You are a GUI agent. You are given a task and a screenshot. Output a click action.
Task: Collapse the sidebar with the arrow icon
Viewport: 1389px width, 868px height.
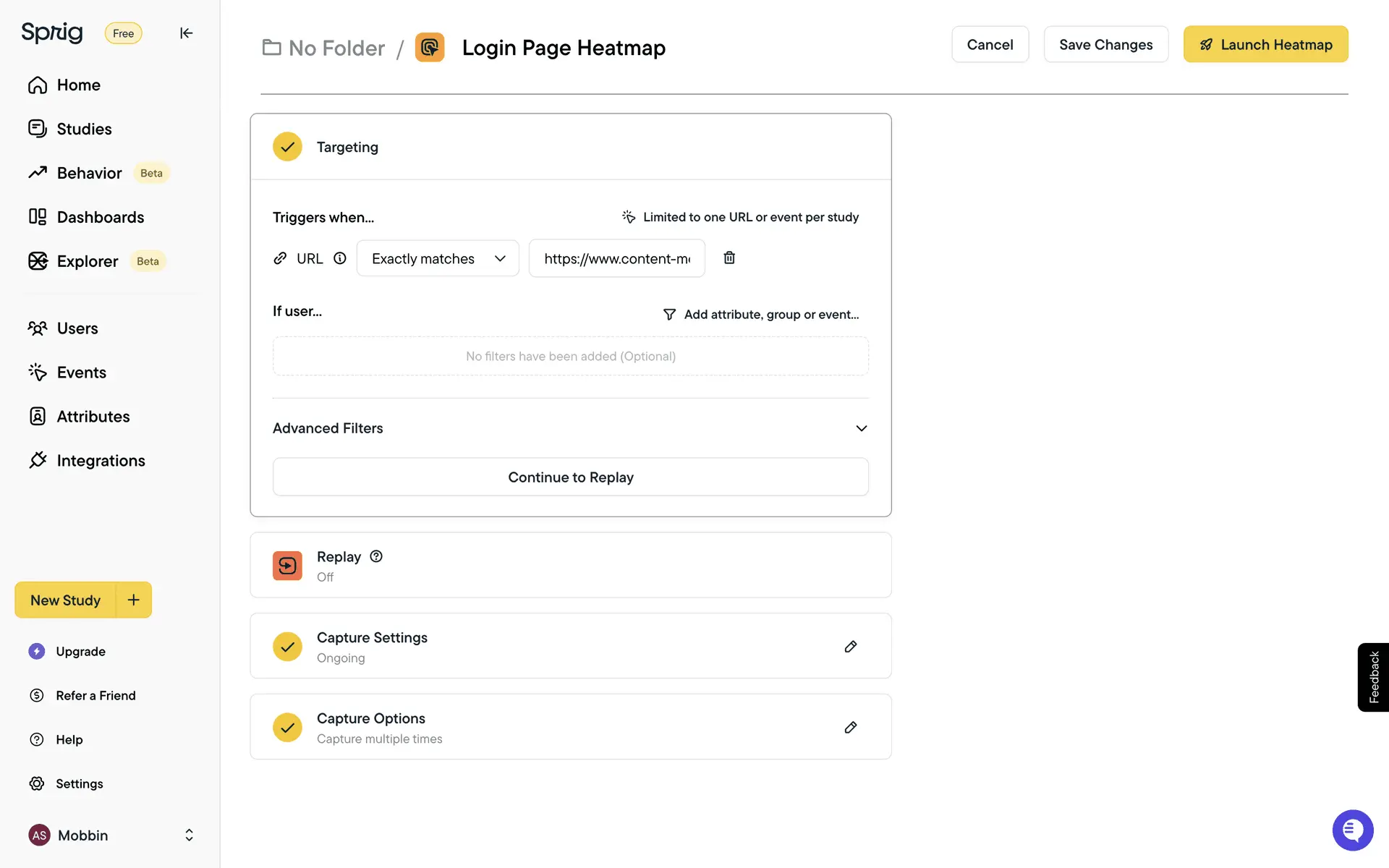click(186, 33)
